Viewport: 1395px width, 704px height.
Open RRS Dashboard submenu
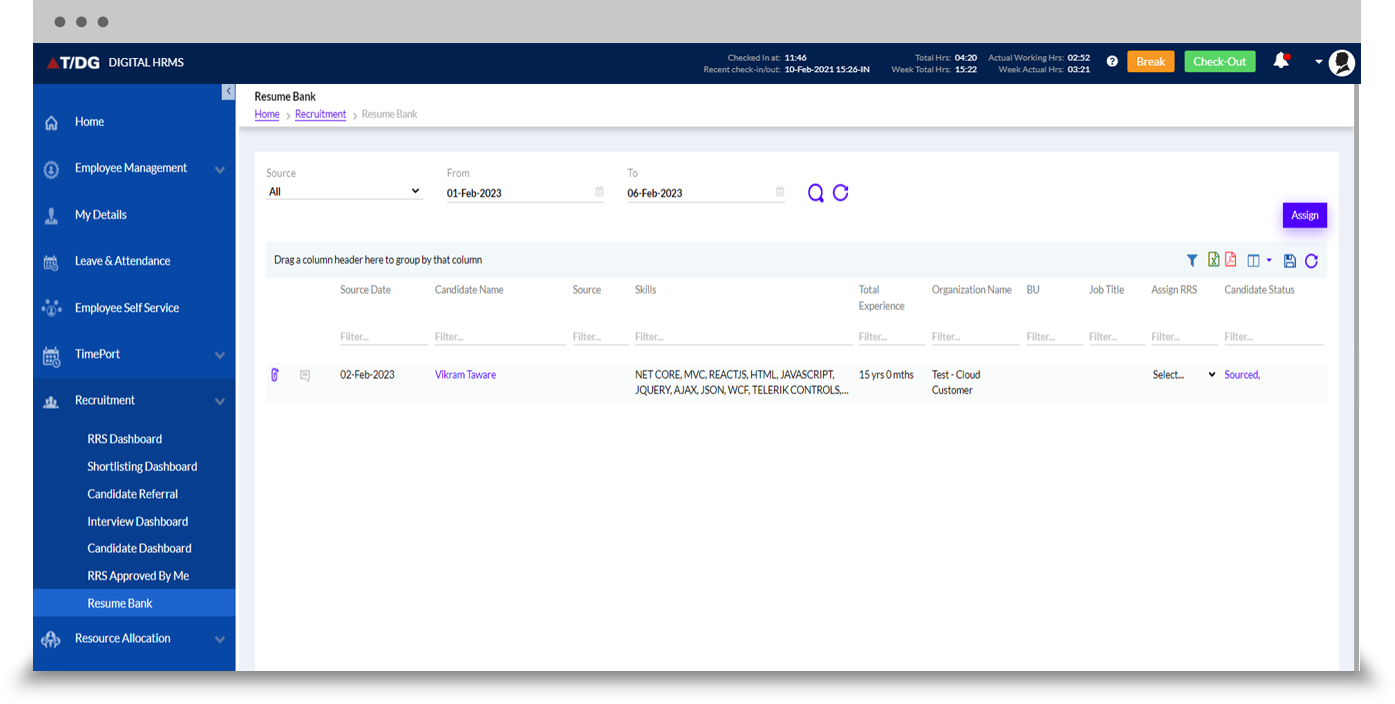[124, 439]
